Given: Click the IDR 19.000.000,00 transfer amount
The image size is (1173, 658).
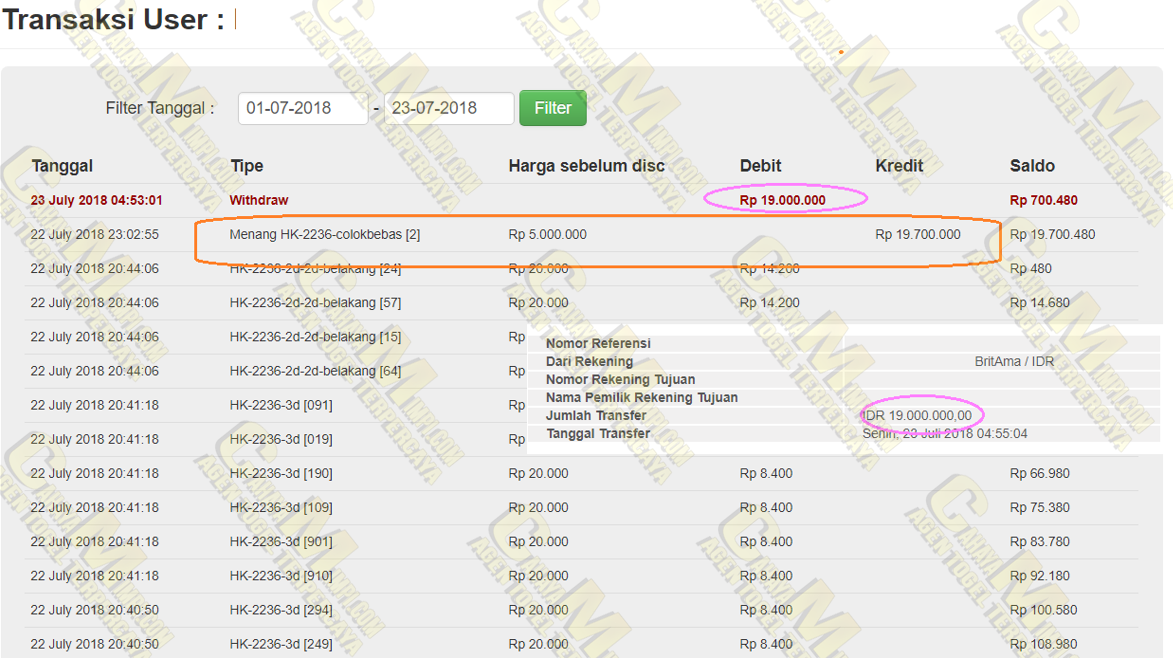Looking at the screenshot, I should tap(917, 416).
